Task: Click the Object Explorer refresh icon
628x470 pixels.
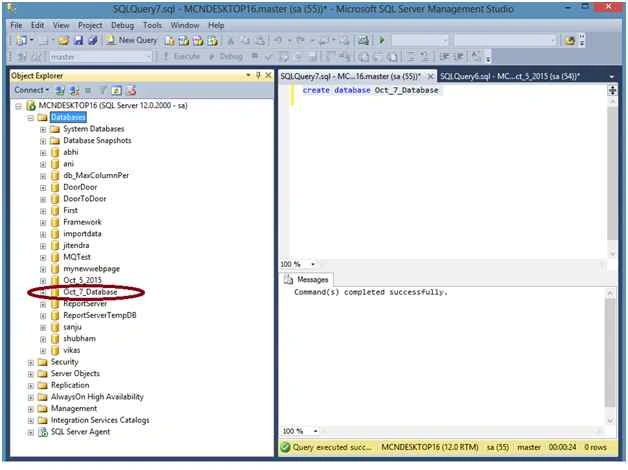Action: 117,90
